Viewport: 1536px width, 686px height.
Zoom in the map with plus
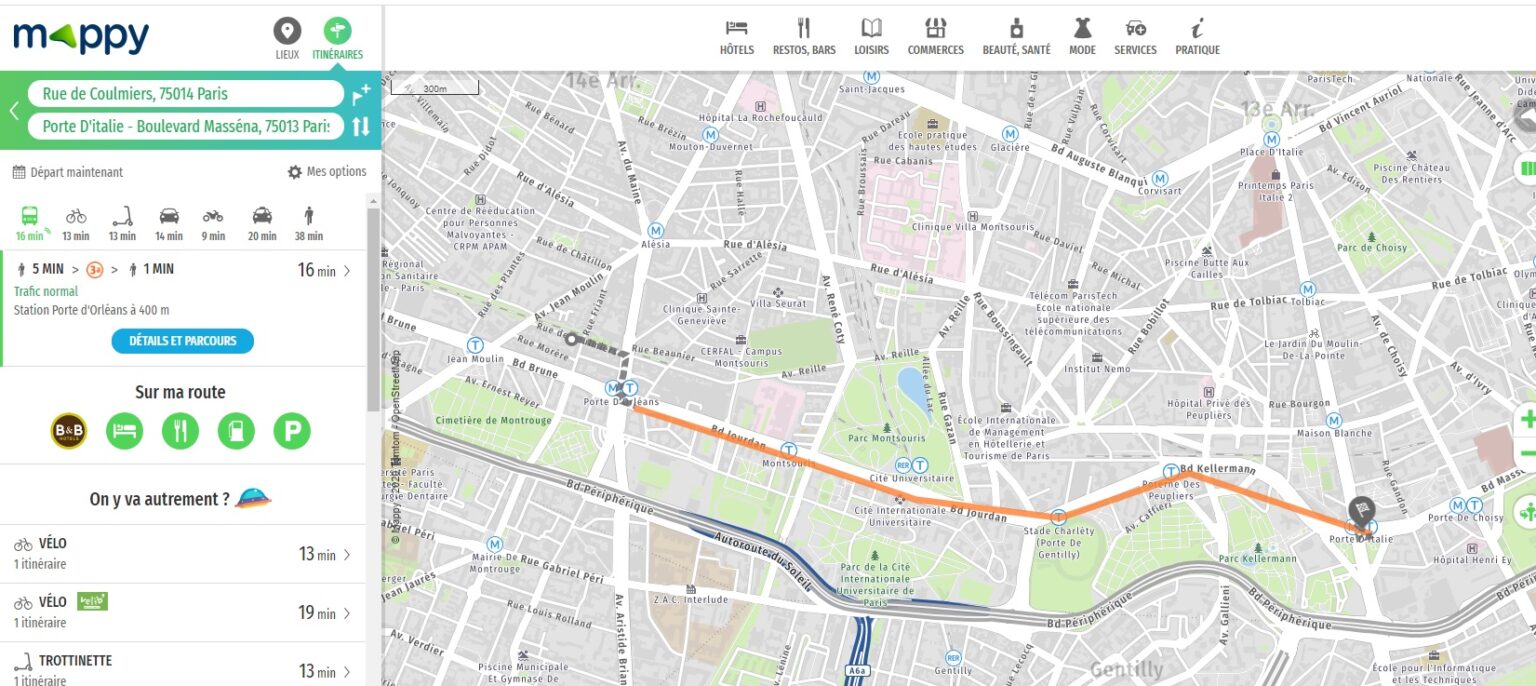[x=1527, y=419]
